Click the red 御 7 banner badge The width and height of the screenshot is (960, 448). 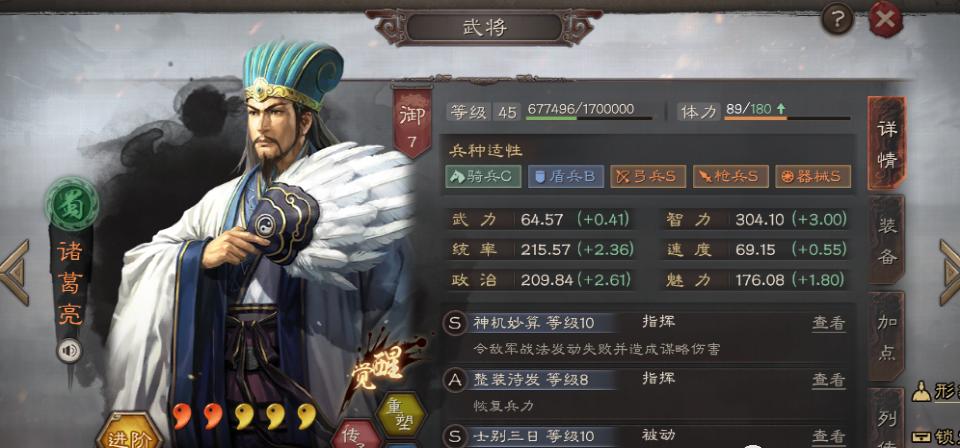[x=411, y=121]
